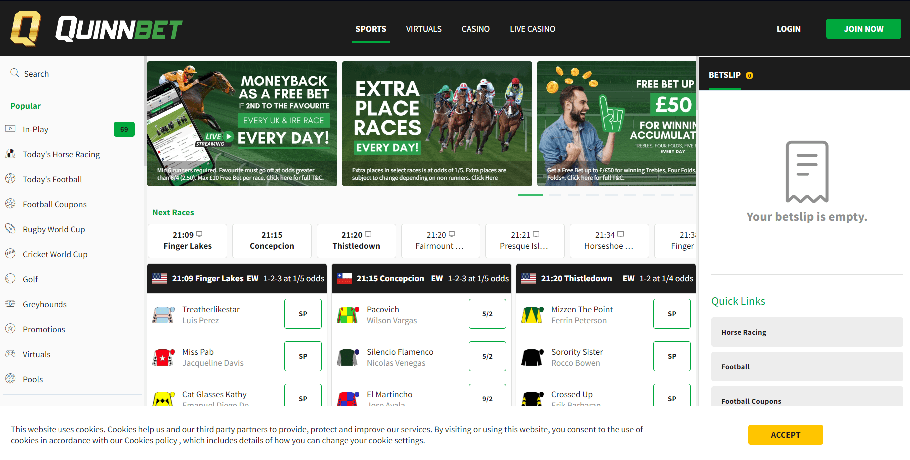The image size is (910, 460).
Task: Open the Extra Place Races promo banner
Action: 437,124
